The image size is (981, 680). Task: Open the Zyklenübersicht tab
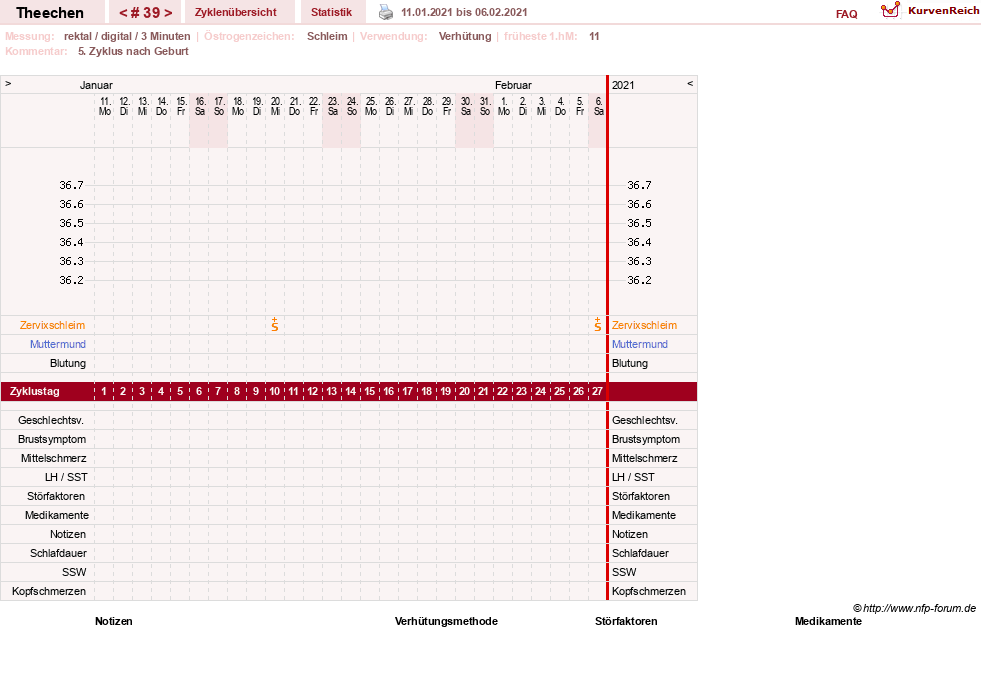[235, 13]
